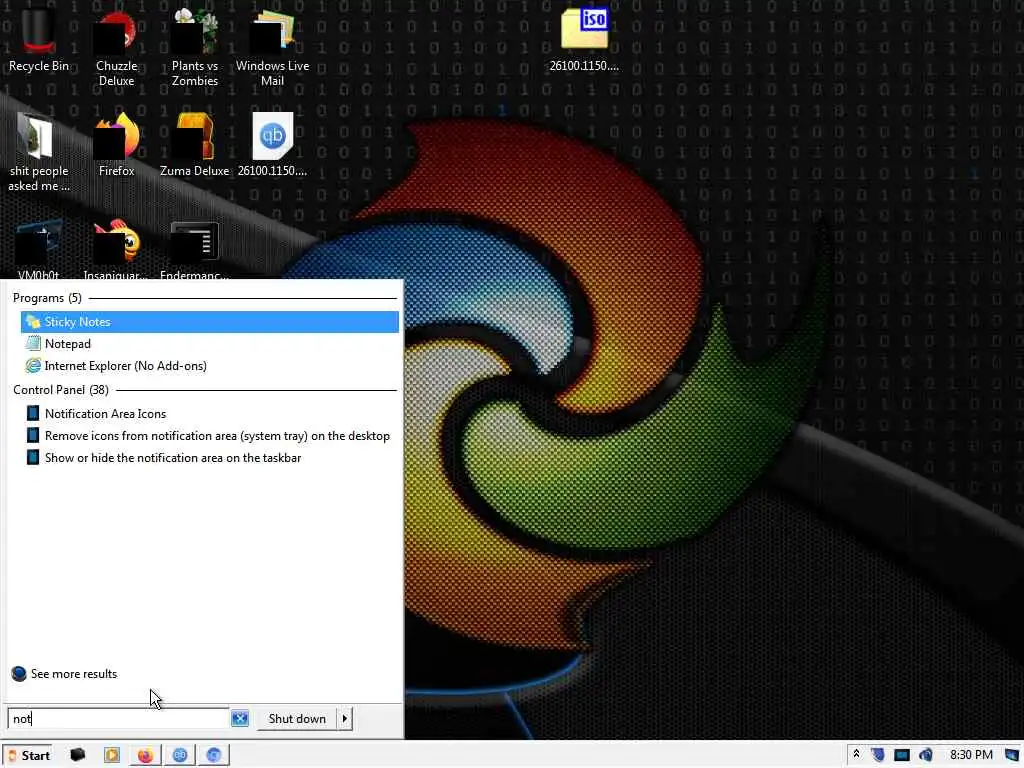The height and width of the screenshot is (768, 1024).
Task: Click the shield tray icon
Action: pos(878,755)
